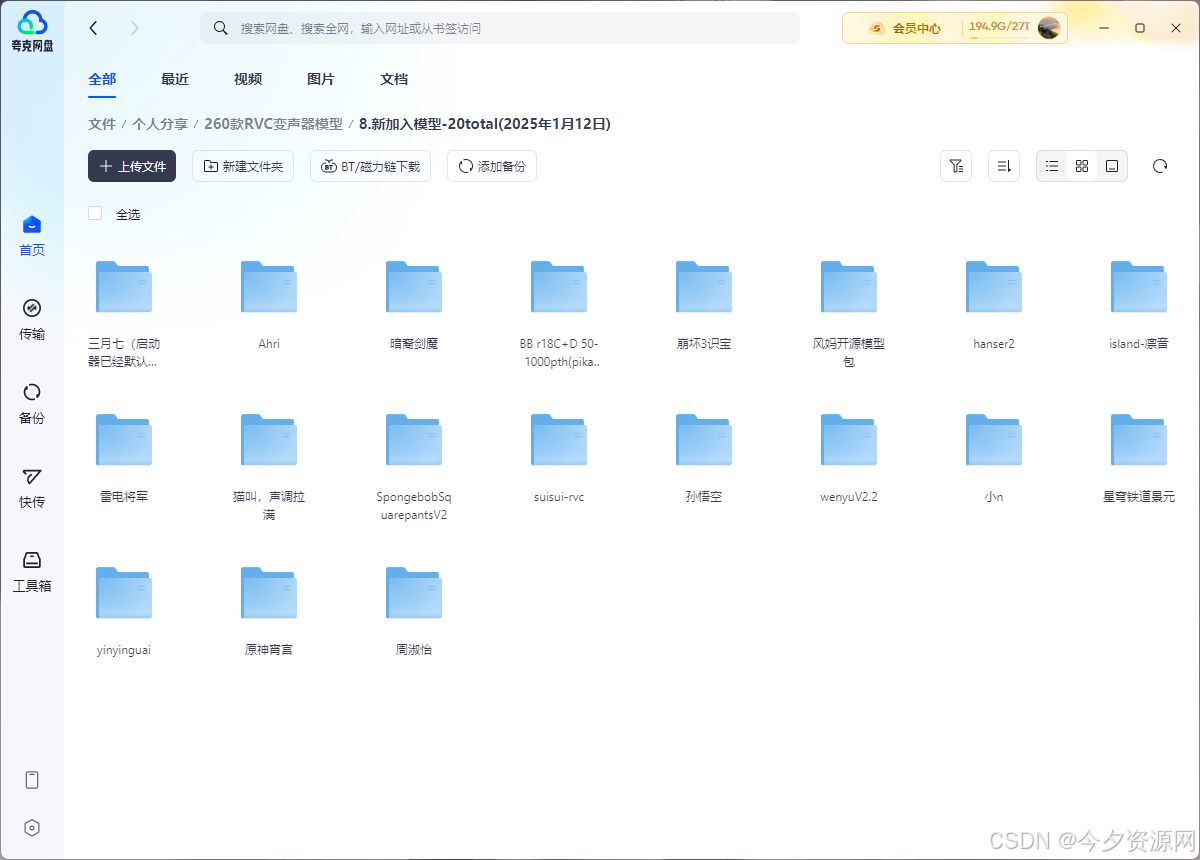The width and height of the screenshot is (1200, 860).
Task: Click the BT/磁力链下载 button
Action: (370, 166)
